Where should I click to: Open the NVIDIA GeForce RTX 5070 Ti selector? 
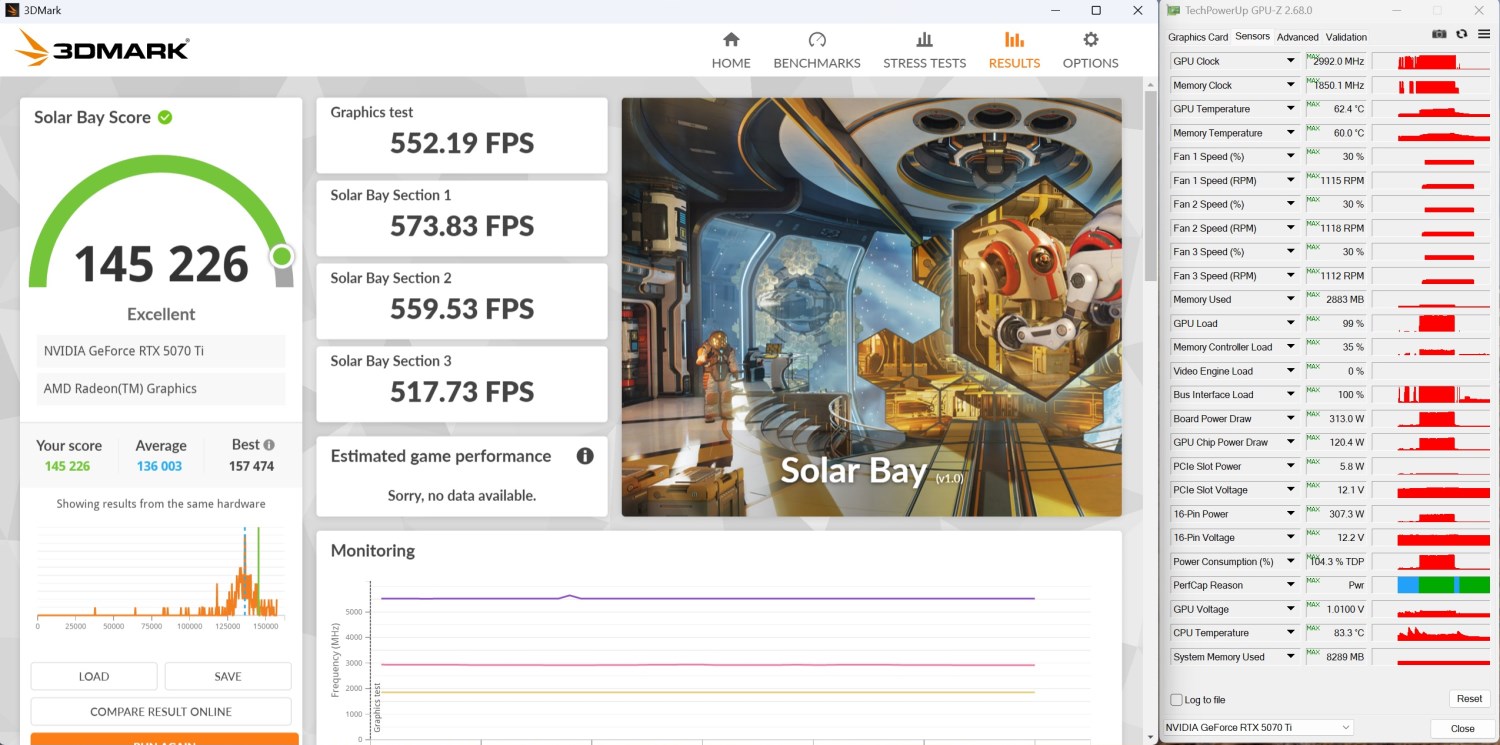coord(1259,728)
